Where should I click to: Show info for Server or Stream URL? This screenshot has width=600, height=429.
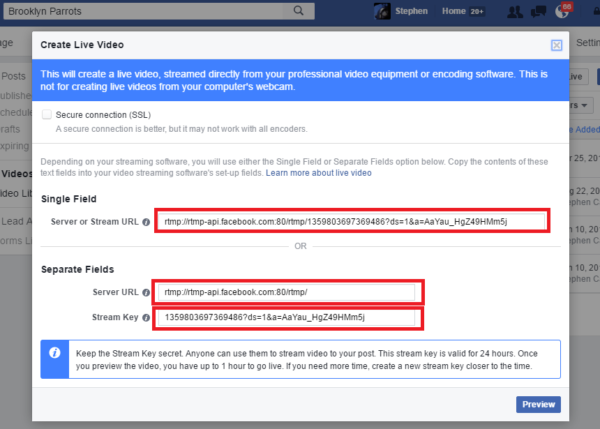[x=146, y=222]
